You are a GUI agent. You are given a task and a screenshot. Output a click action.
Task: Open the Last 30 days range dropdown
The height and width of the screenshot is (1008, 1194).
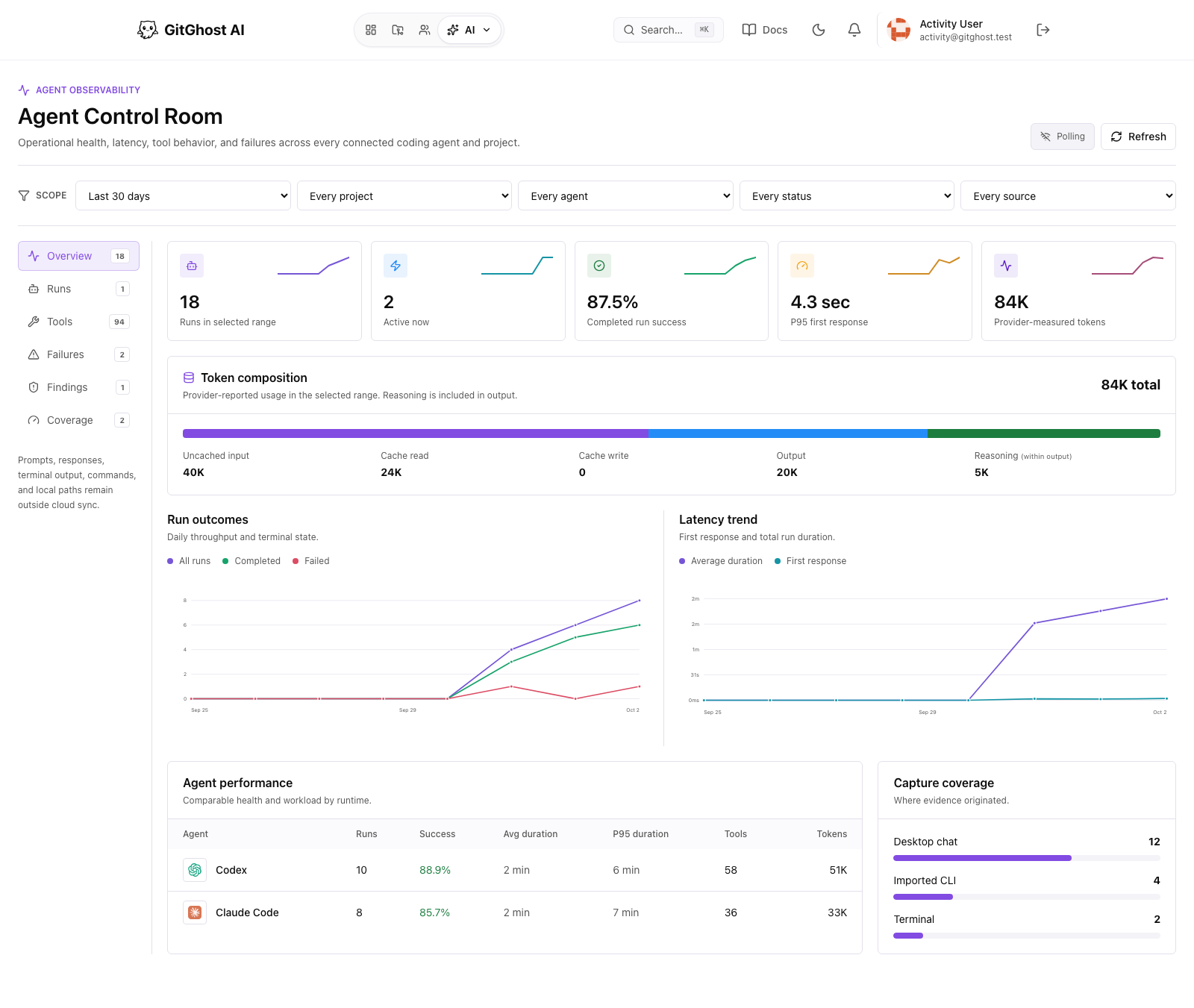[183, 195]
